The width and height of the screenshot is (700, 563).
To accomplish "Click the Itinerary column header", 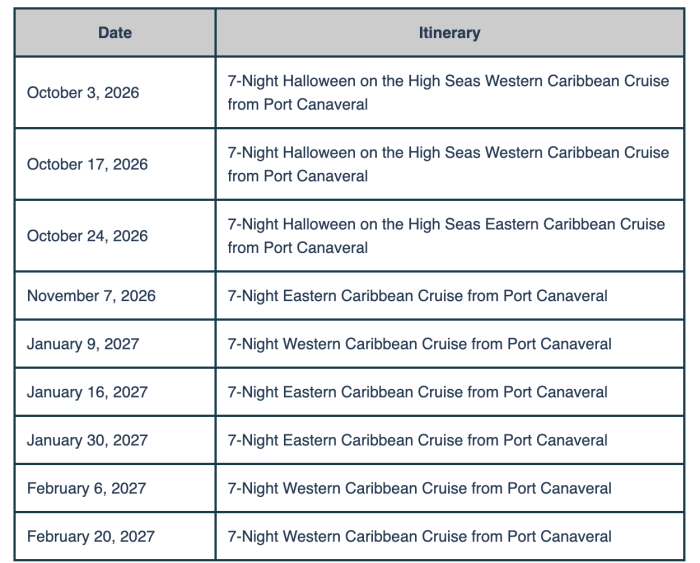I will click(x=449, y=33).
